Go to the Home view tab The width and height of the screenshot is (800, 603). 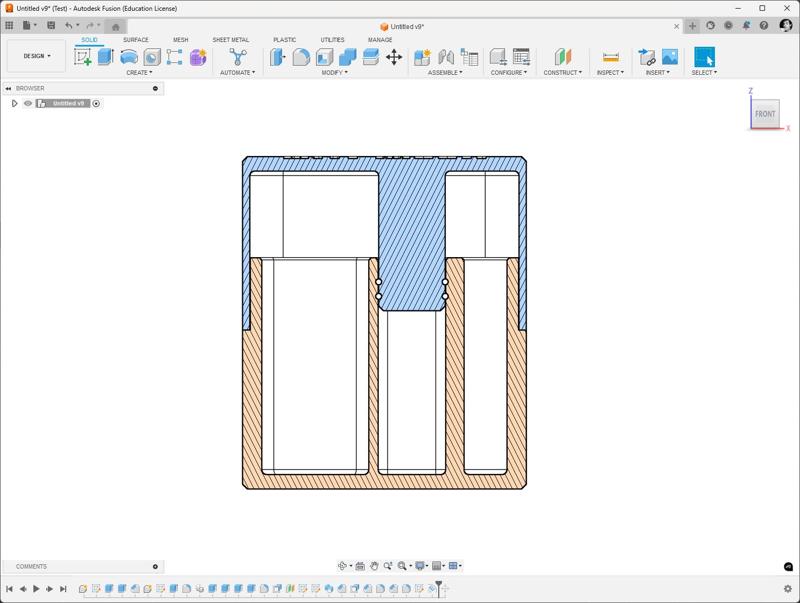tap(116, 27)
